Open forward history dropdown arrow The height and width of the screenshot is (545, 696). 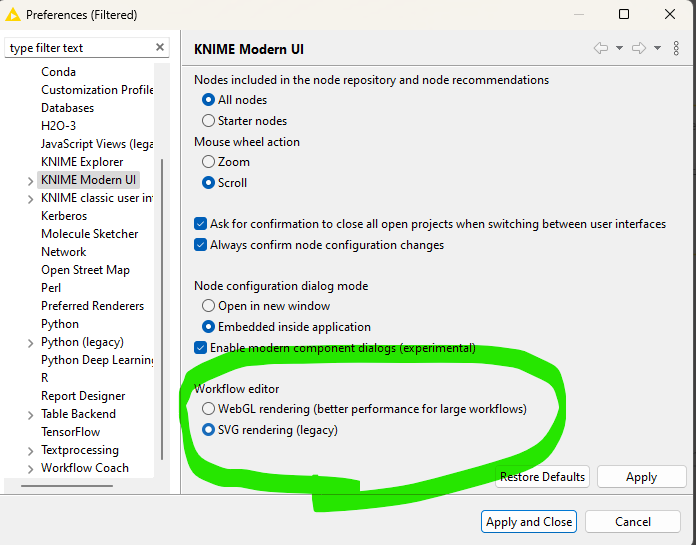tap(657, 48)
